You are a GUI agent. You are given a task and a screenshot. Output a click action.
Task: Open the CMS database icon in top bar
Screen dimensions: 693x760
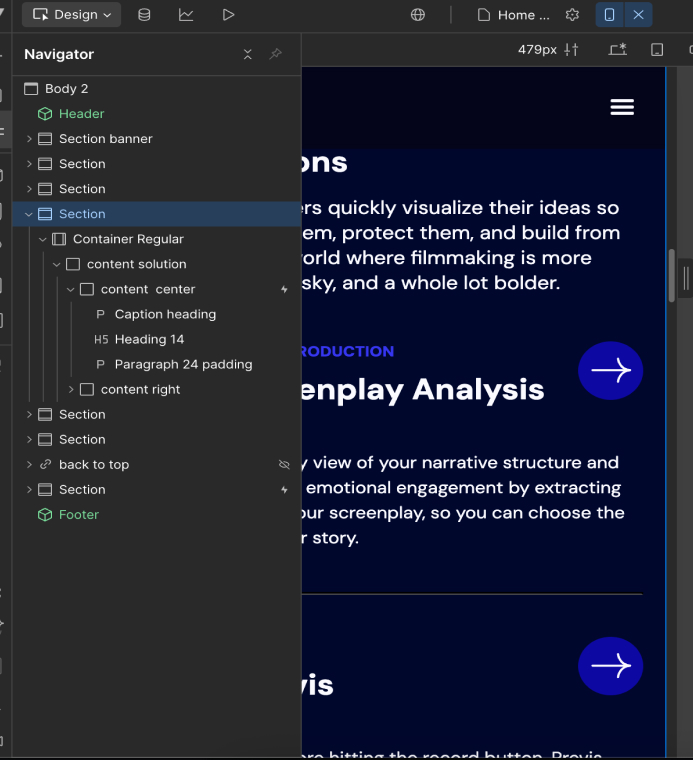pyautogui.click(x=144, y=15)
